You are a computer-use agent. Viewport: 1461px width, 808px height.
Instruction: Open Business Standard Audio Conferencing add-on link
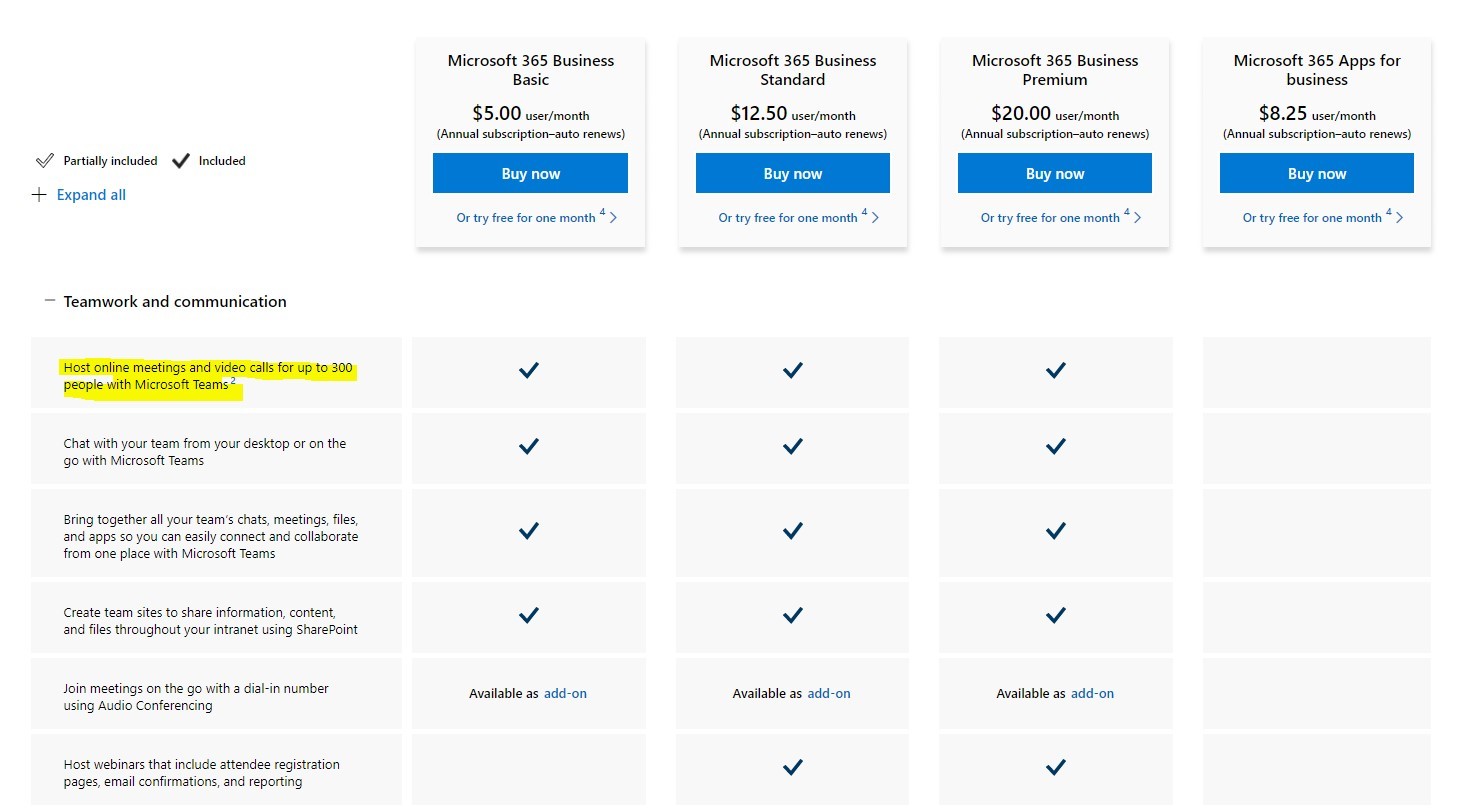pyautogui.click(x=829, y=693)
